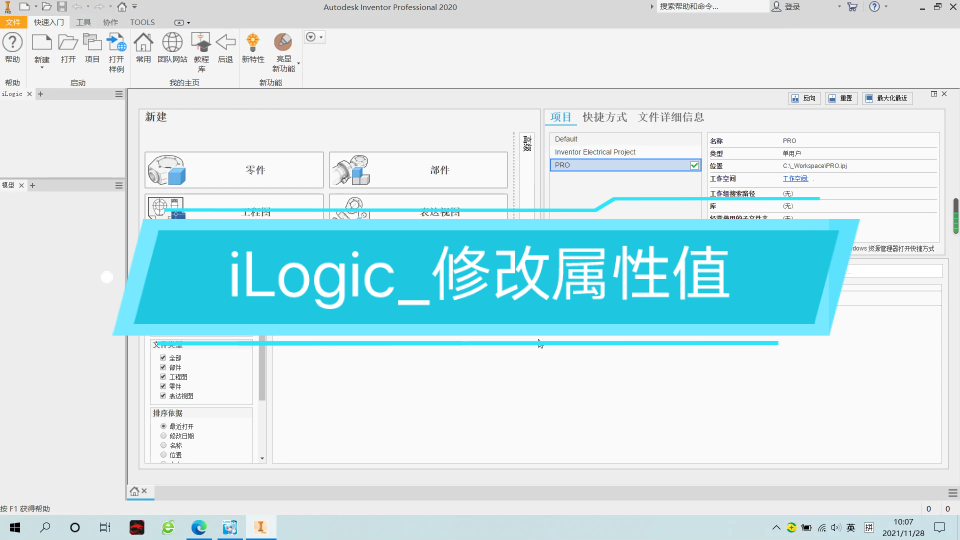Select the 名称 (Name) sort radio button

[163, 445]
